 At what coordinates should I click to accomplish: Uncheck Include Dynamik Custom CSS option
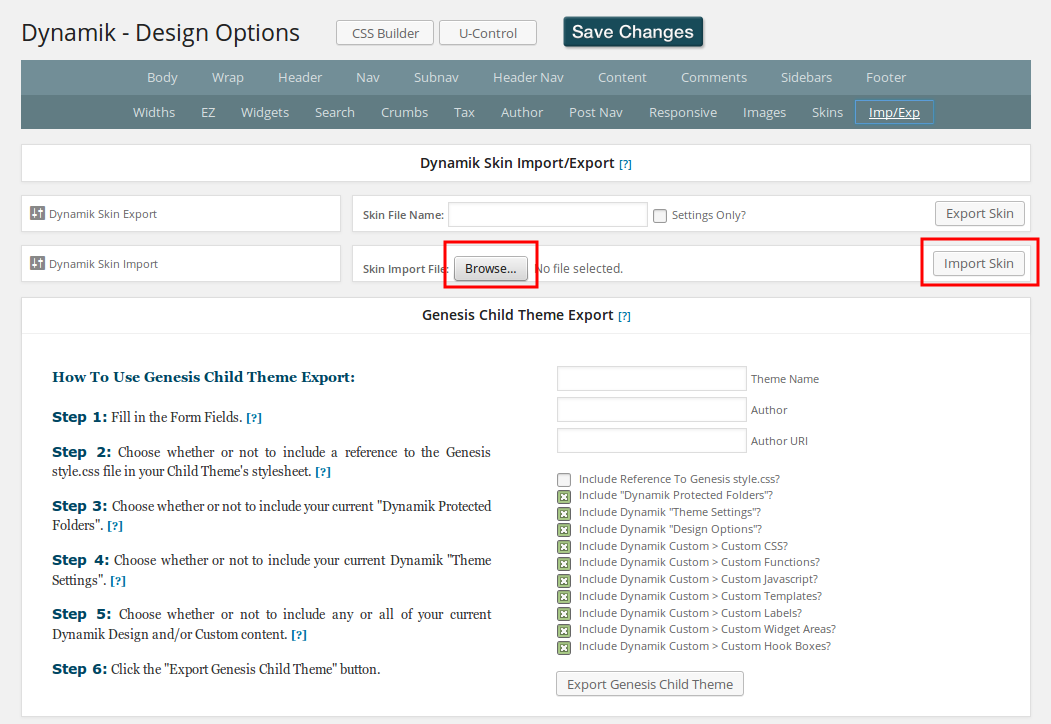[x=564, y=547]
